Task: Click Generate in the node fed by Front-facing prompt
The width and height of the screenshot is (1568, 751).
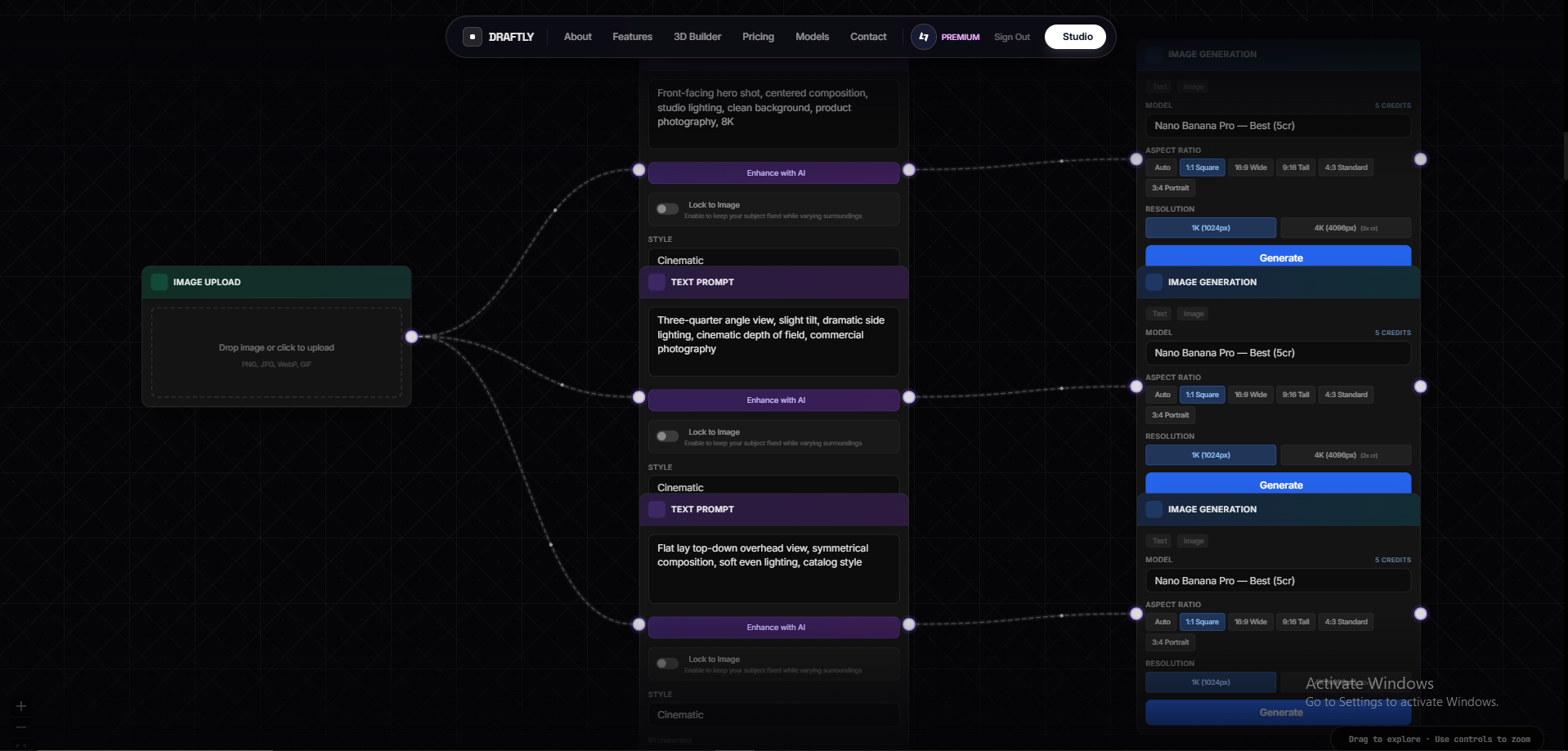Action: click(x=1278, y=256)
